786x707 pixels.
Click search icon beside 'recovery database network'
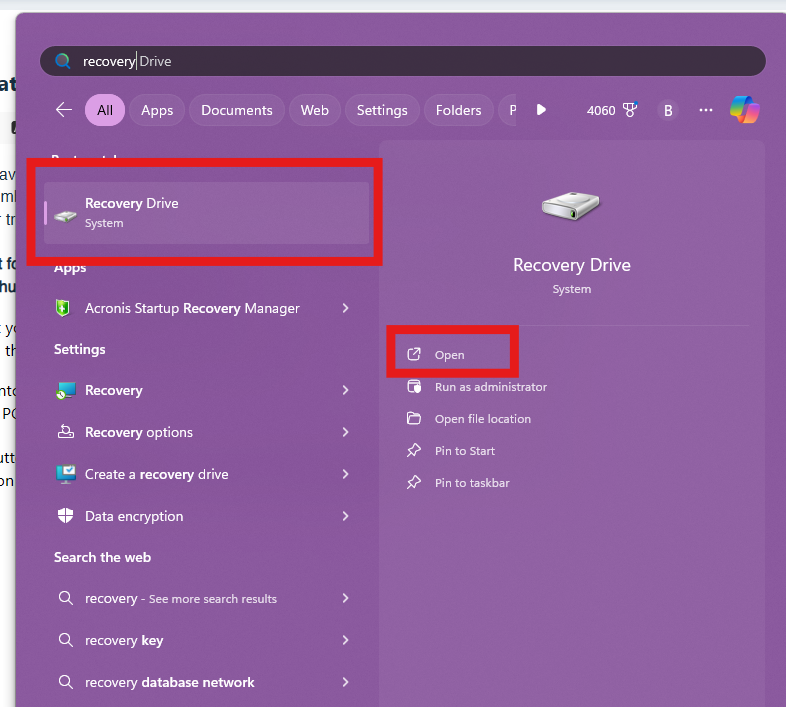tap(66, 682)
